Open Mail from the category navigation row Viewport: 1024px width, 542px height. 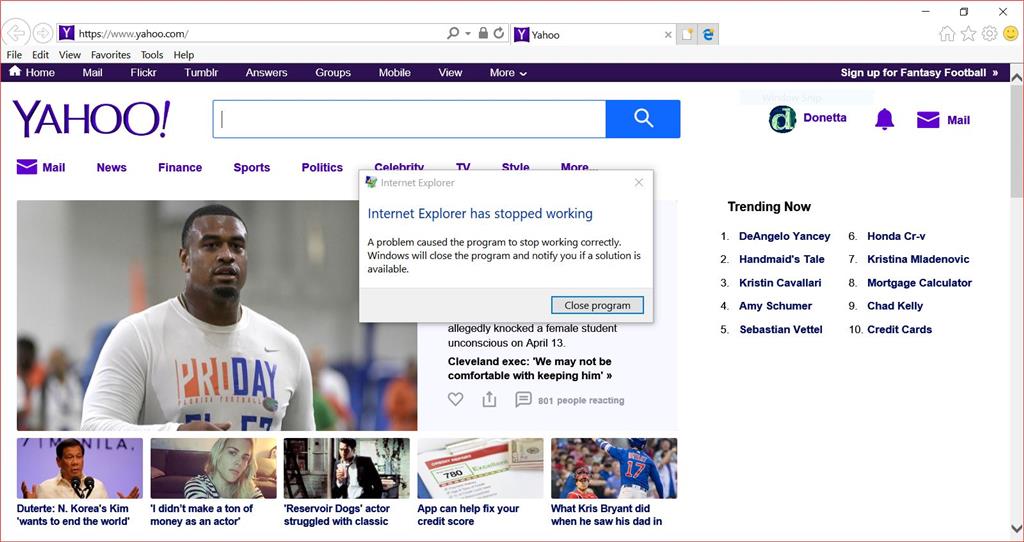[x=40, y=167]
